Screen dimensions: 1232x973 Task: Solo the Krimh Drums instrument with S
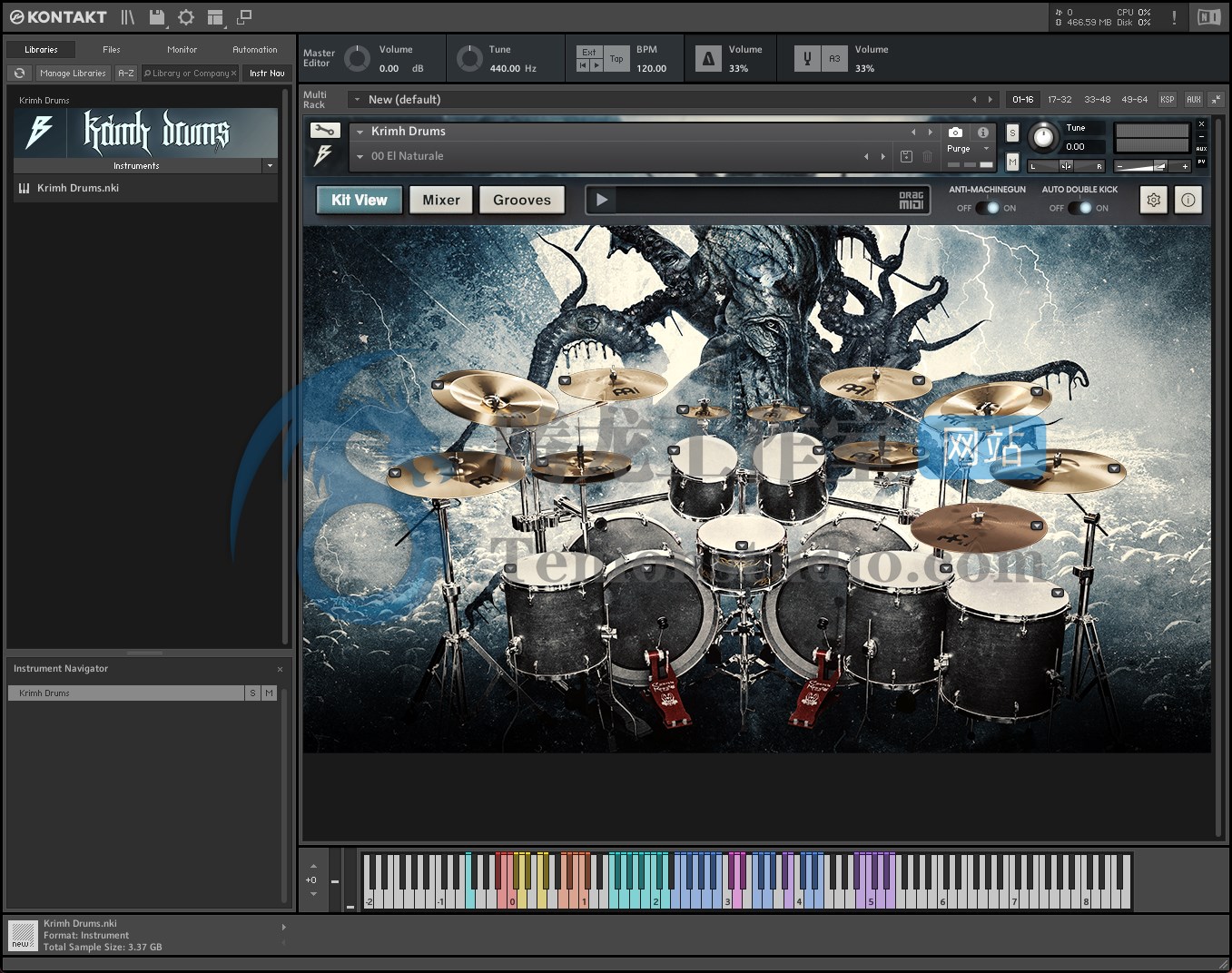[1012, 133]
